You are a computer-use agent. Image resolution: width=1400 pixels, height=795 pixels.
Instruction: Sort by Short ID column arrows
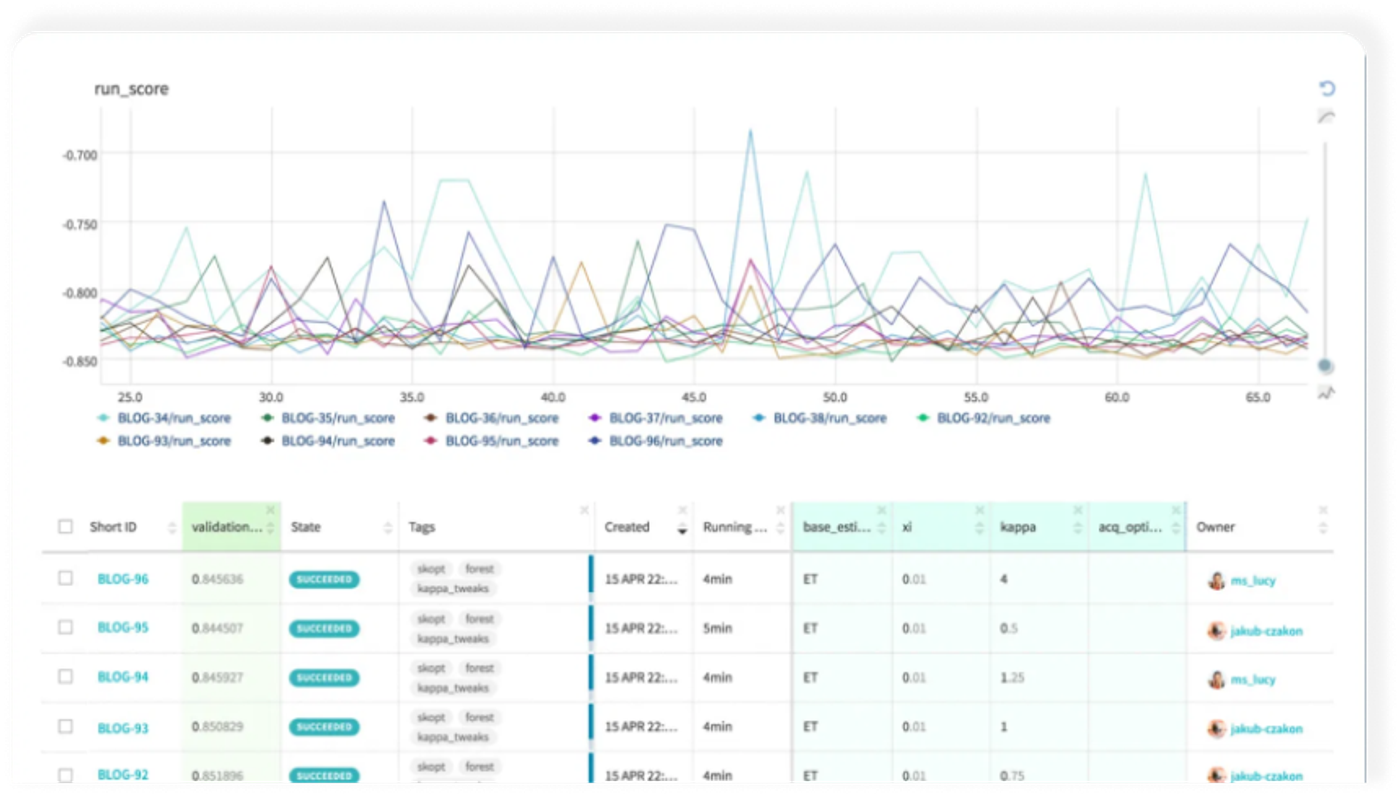coord(172,528)
